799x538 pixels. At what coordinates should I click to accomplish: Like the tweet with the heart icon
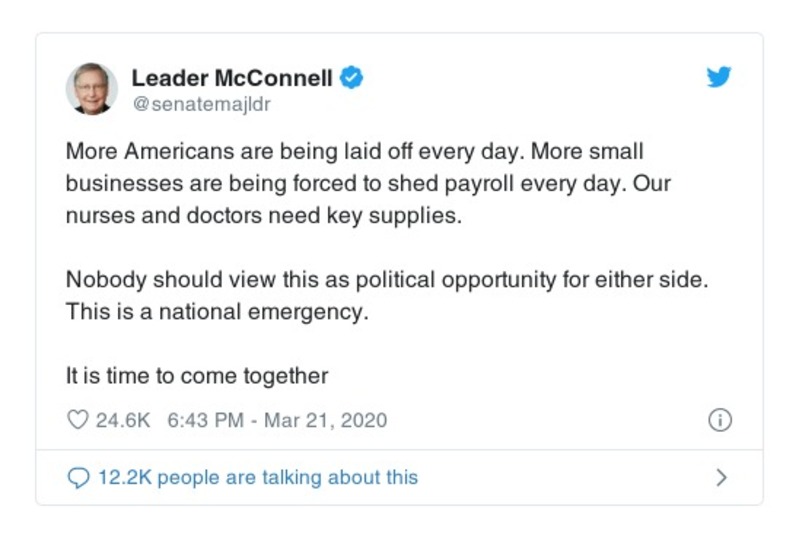click(x=78, y=420)
